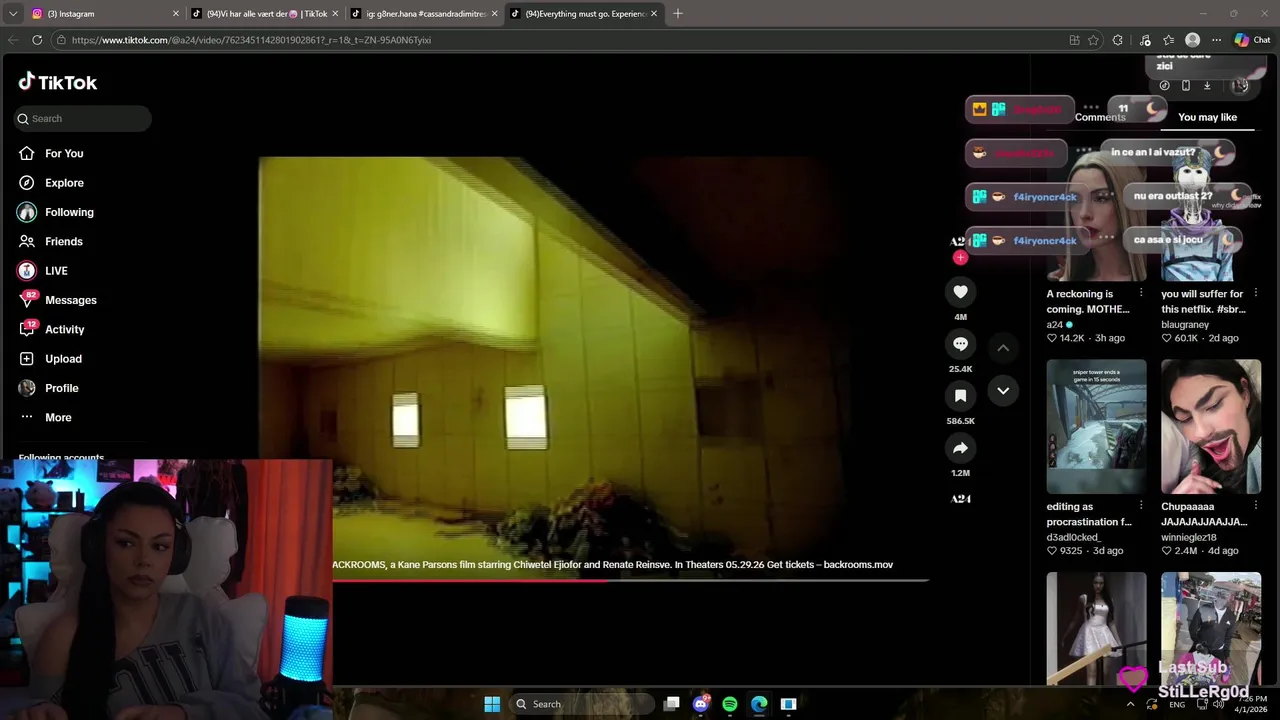Open the TikTok profile avatar in header
The image size is (1280, 720).
(x=1240, y=86)
